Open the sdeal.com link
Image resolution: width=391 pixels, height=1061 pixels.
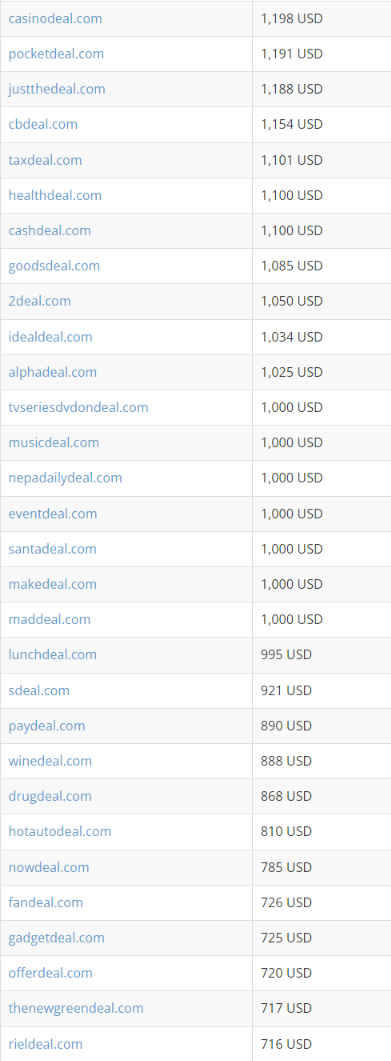39,690
